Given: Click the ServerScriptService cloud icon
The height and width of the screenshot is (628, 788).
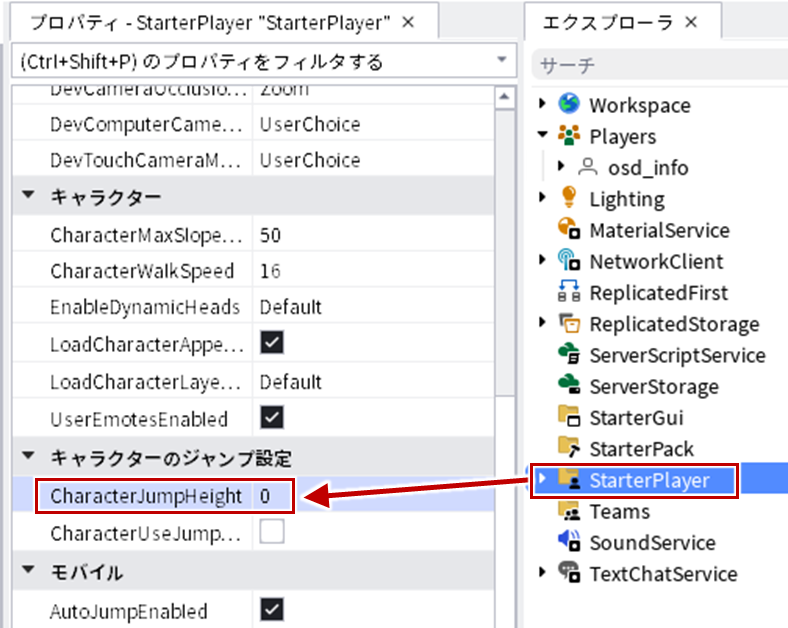Looking at the screenshot, I should coord(569,354).
